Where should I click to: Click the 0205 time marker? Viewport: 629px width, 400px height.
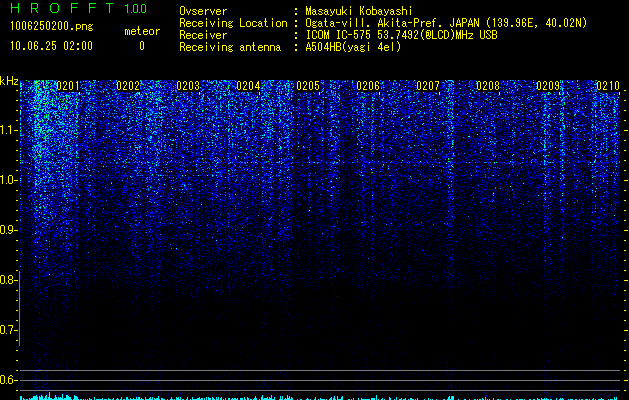[x=308, y=86]
